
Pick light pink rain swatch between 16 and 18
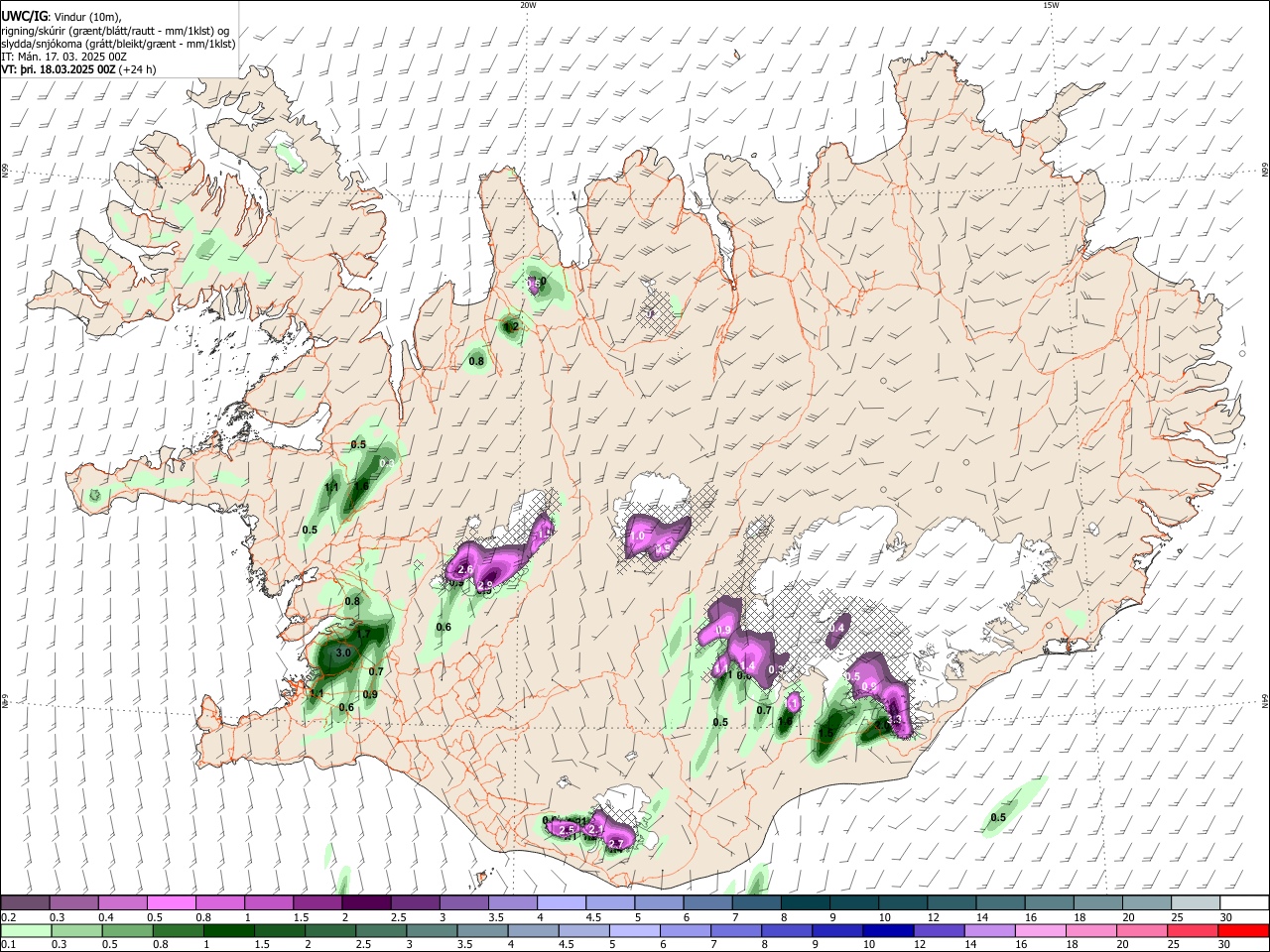coord(1039,930)
